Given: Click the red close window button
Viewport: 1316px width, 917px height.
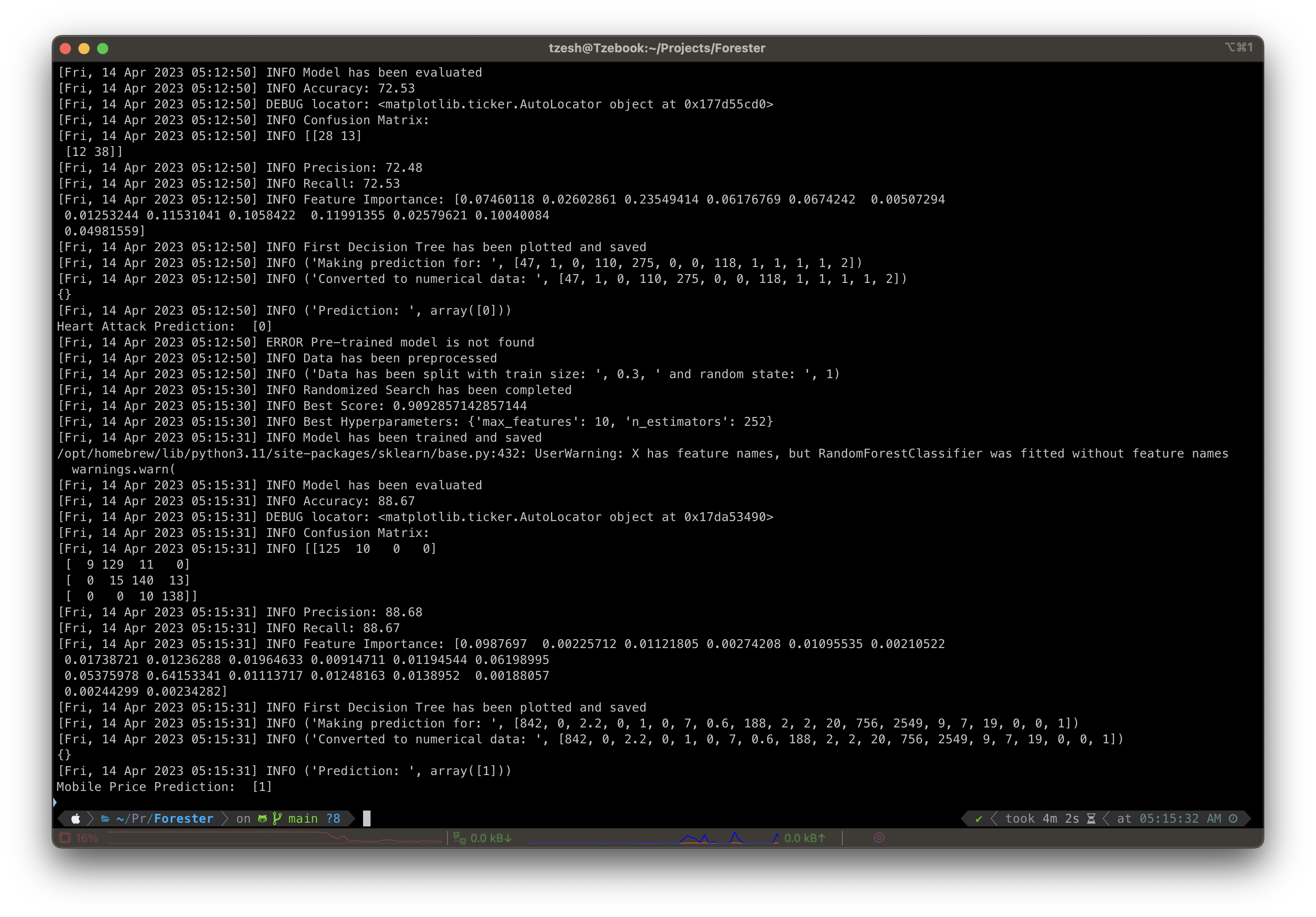Looking at the screenshot, I should (x=65, y=49).
